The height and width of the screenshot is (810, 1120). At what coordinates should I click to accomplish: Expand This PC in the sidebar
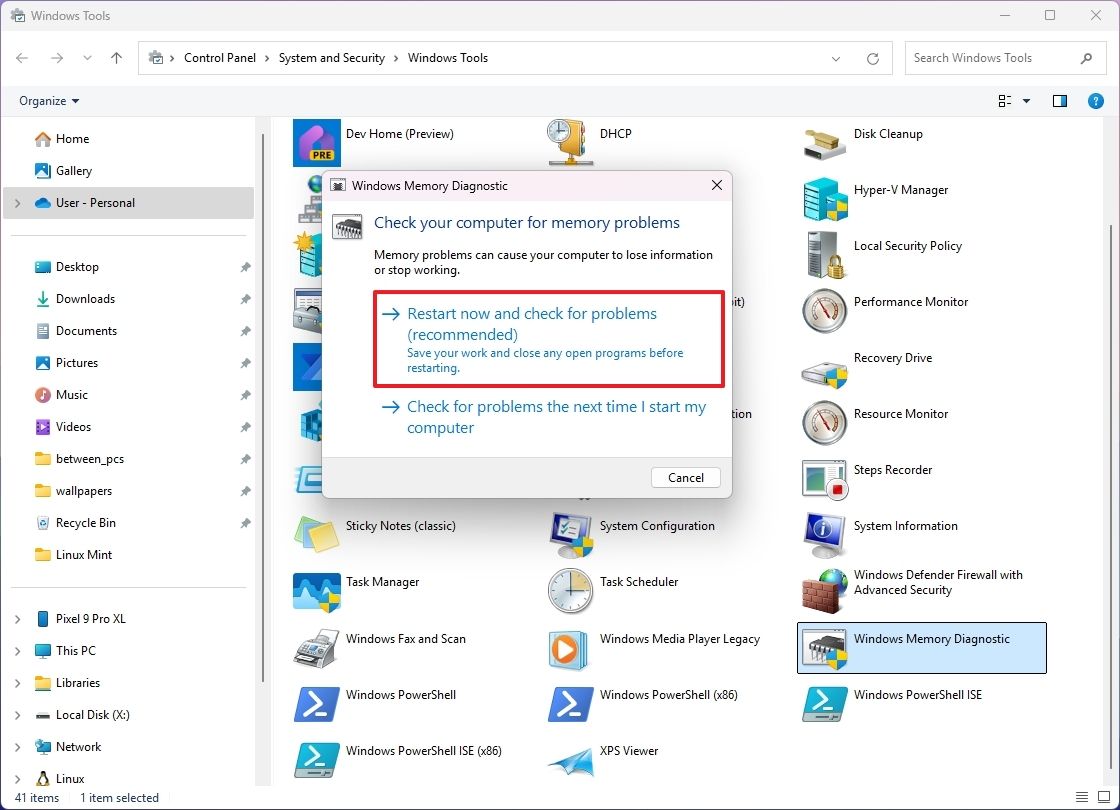pos(17,650)
